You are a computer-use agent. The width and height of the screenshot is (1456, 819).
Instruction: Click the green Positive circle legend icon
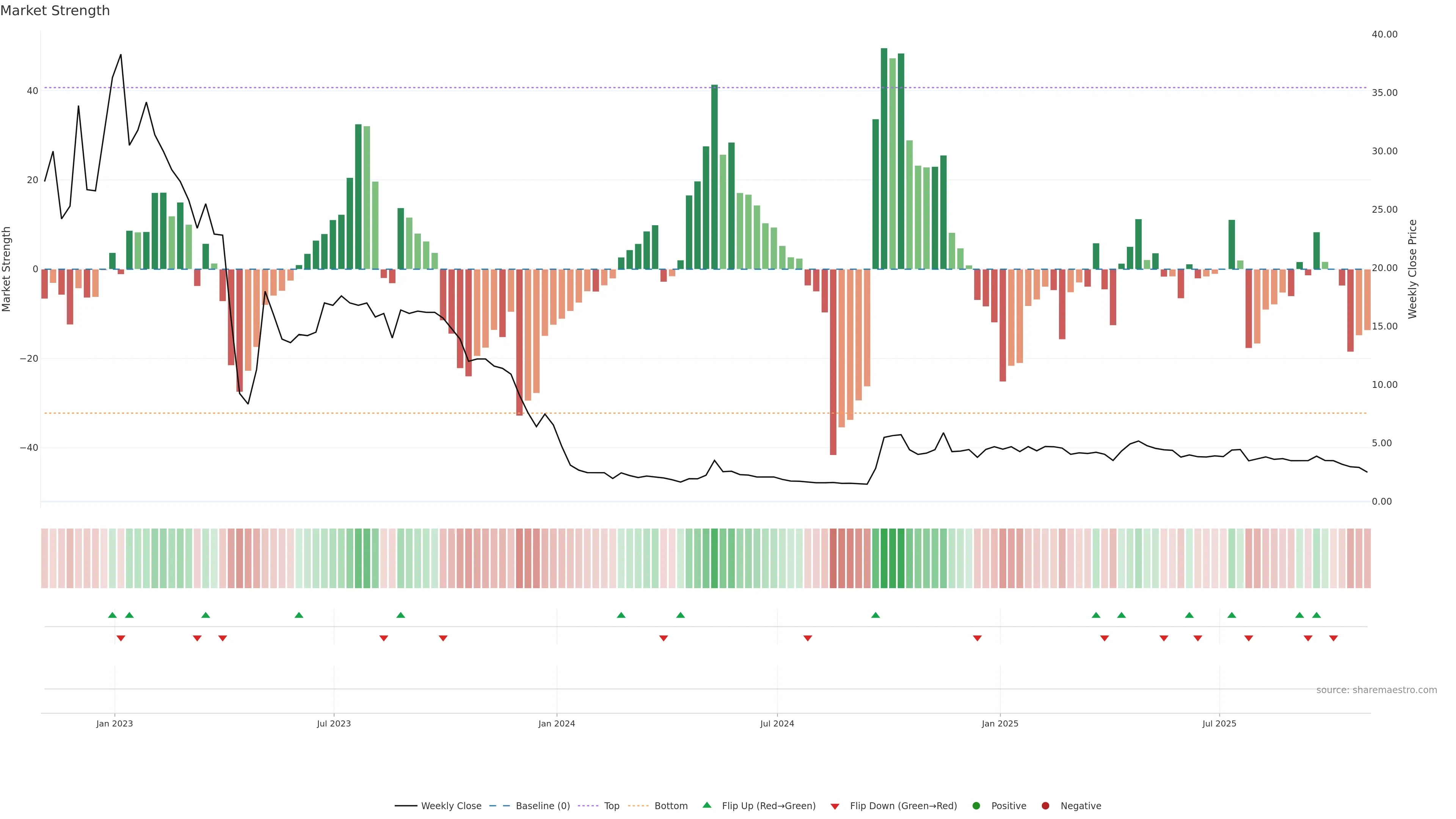[976, 806]
